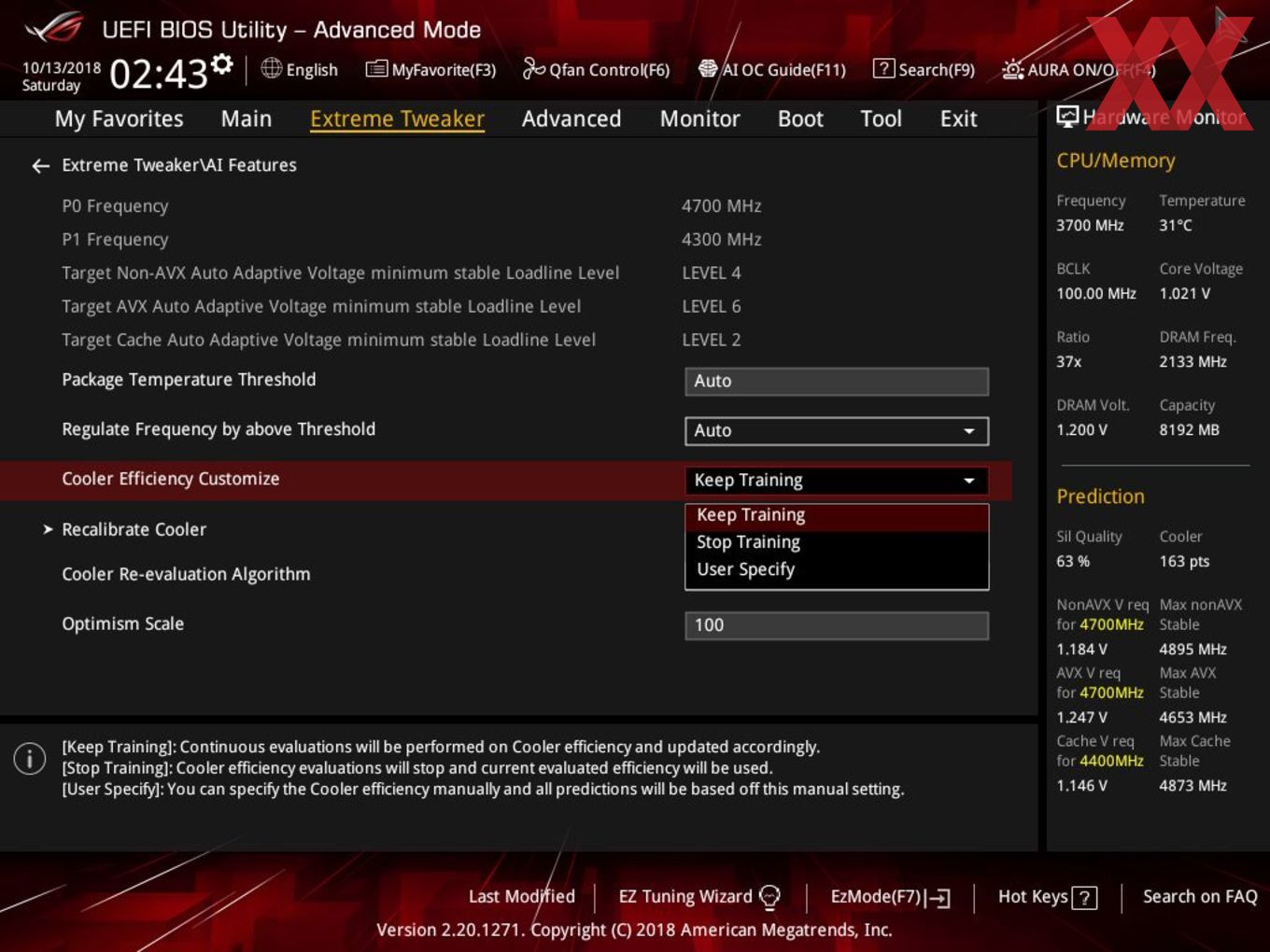This screenshot has width=1270, height=952.
Task: Open the Monitor tab
Action: (x=699, y=119)
